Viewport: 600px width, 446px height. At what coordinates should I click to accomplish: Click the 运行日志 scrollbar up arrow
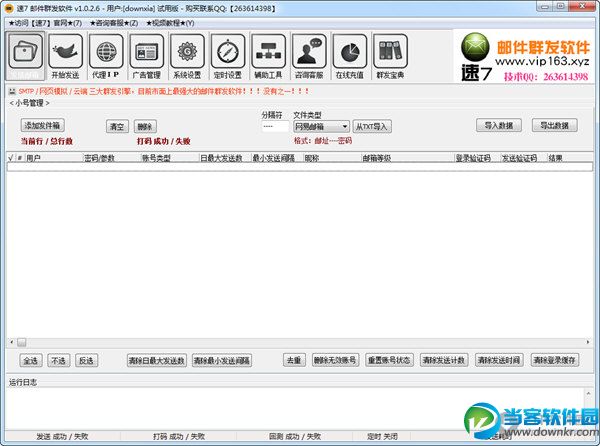[589, 394]
